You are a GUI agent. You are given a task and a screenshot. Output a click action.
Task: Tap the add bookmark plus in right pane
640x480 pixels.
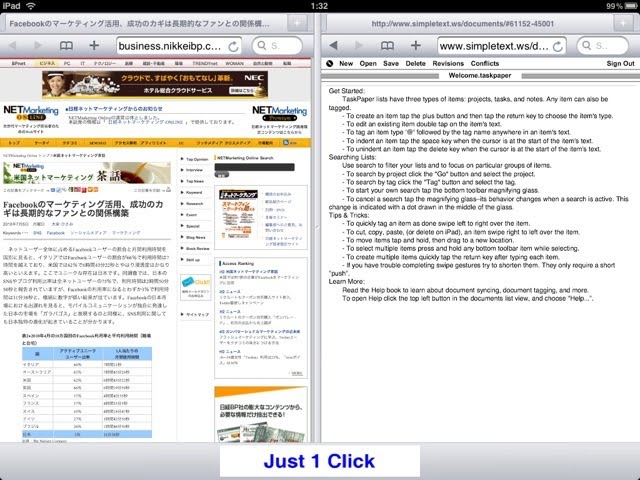point(416,45)
